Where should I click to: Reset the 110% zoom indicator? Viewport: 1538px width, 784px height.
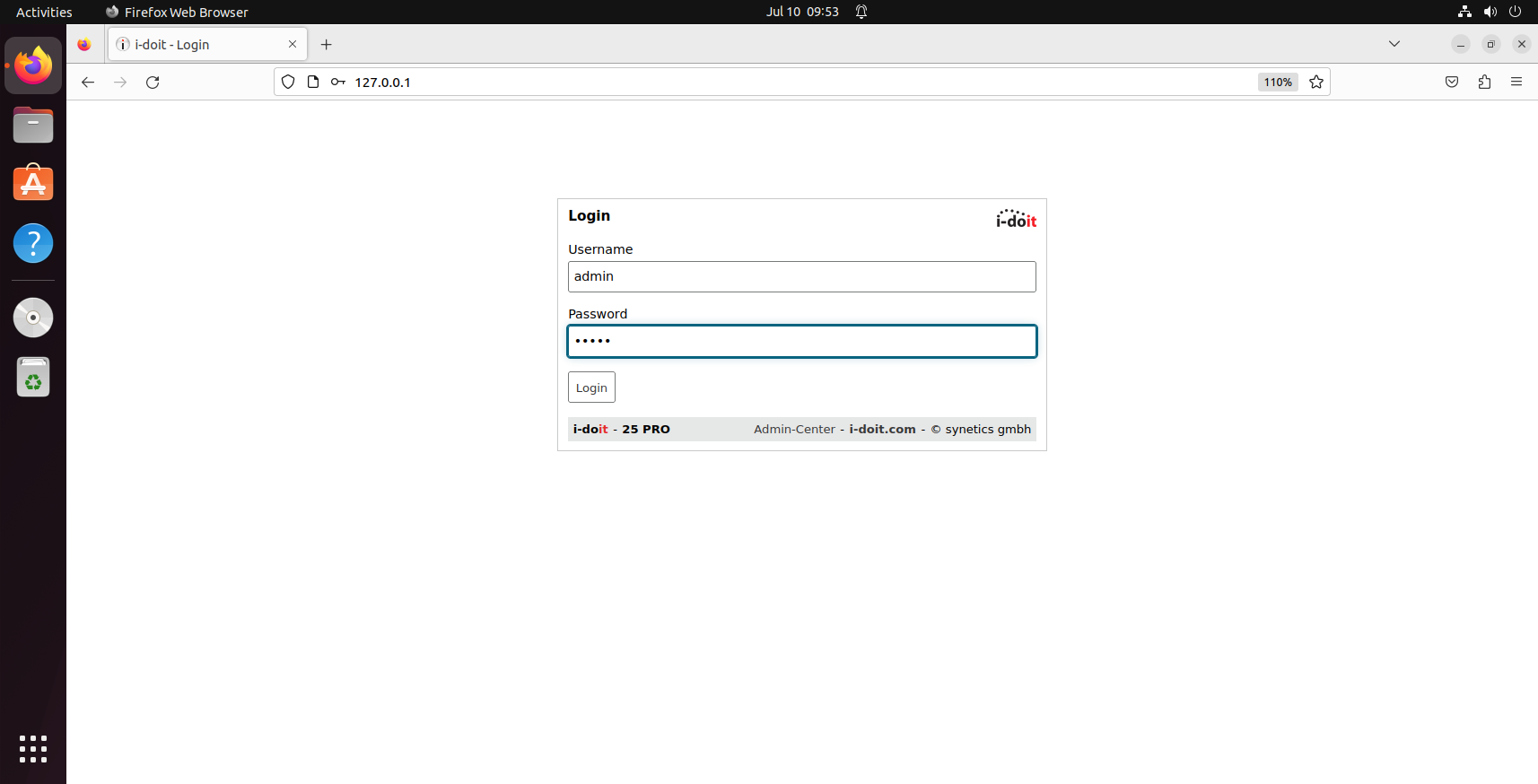coord(1278,82)
